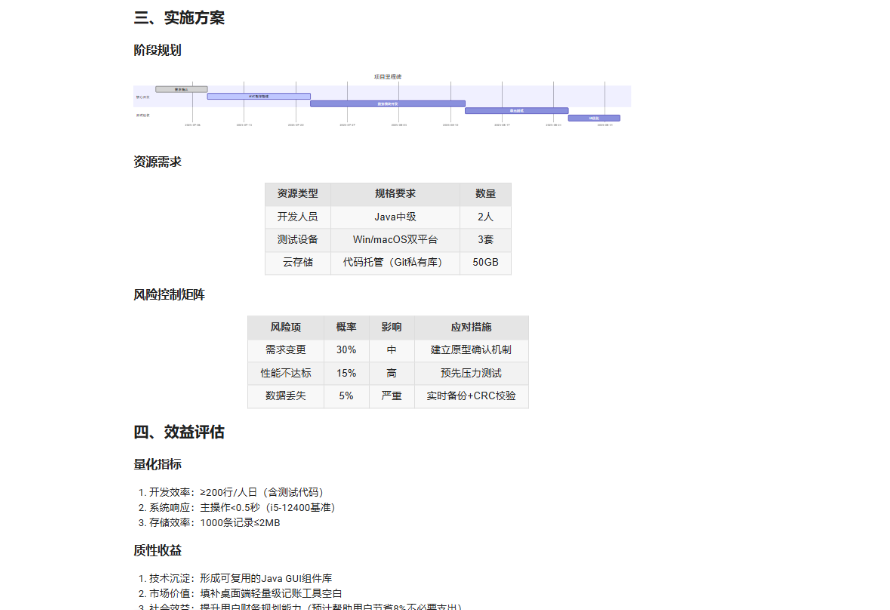Viewport: 890px width, 610px height.
Task: Select the 云存储 table cell
Action: (x=297, y=262)
